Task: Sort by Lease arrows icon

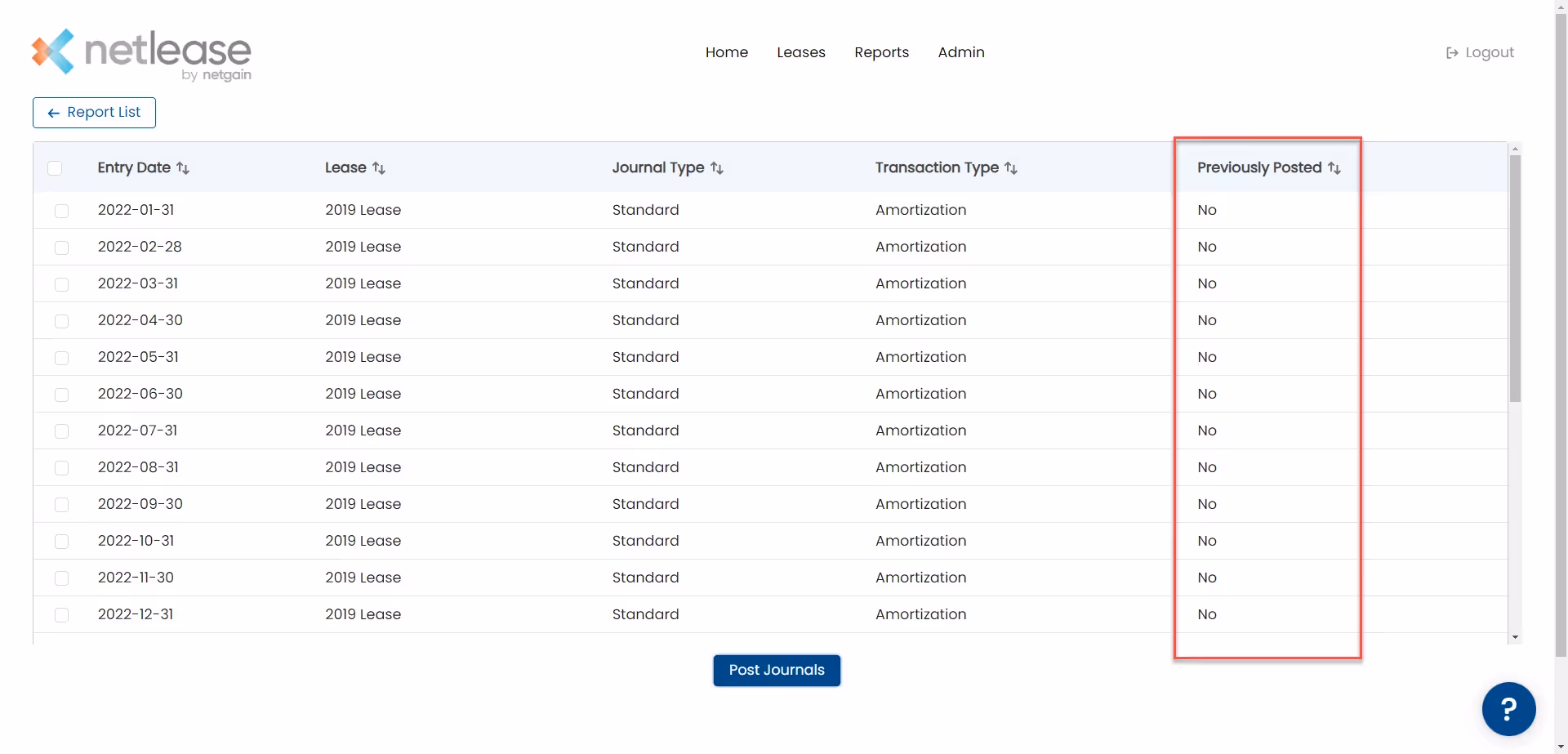Action: 379,168
